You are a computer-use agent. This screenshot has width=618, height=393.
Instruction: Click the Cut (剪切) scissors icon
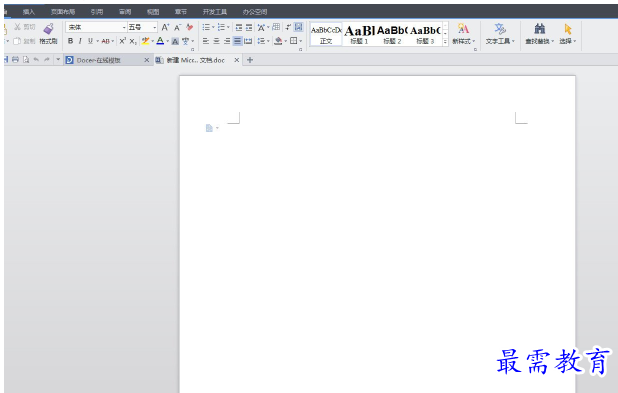click(x=17, y=27)
